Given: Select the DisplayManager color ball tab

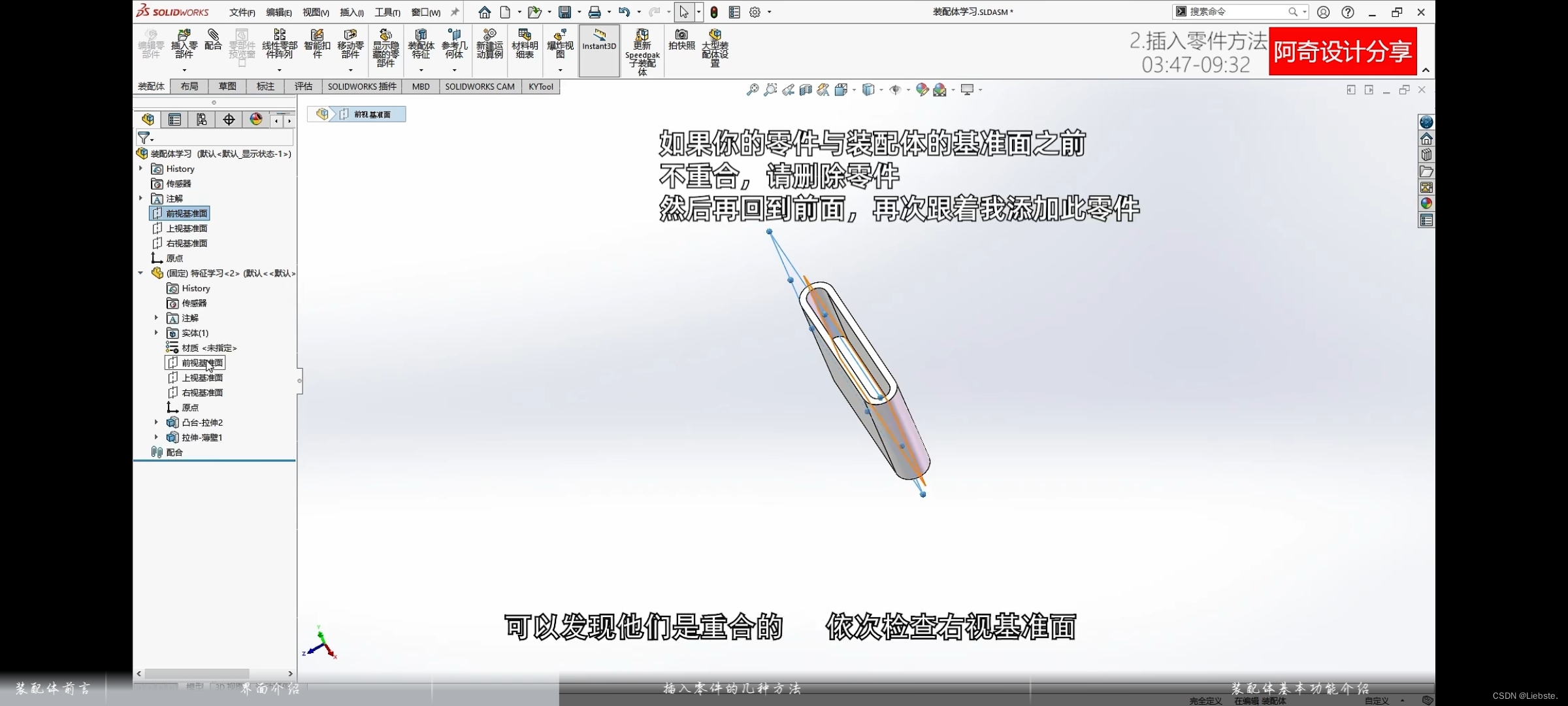Looking at the screenshot, I should (x=256, y=120).
